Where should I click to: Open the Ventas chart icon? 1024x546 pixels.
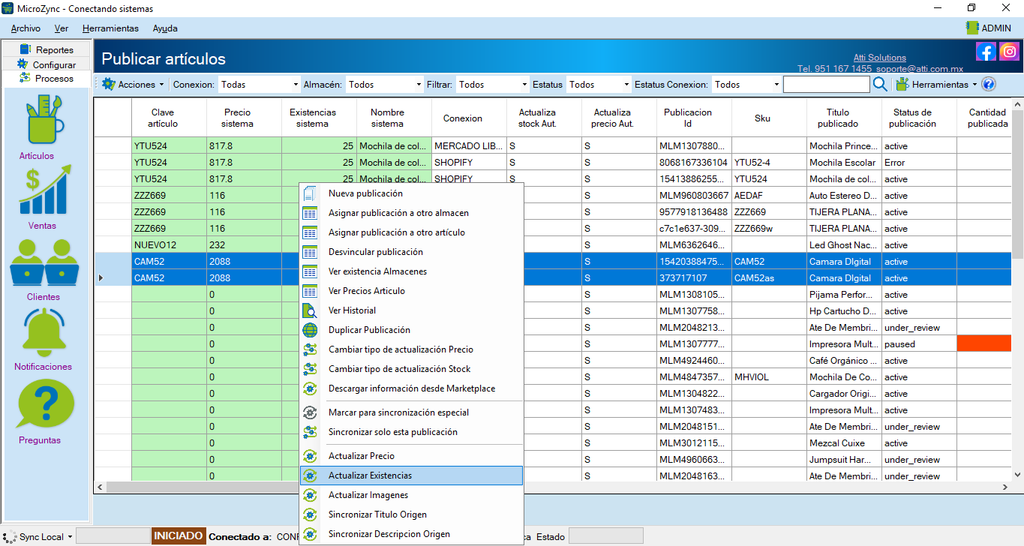(44, 190)
